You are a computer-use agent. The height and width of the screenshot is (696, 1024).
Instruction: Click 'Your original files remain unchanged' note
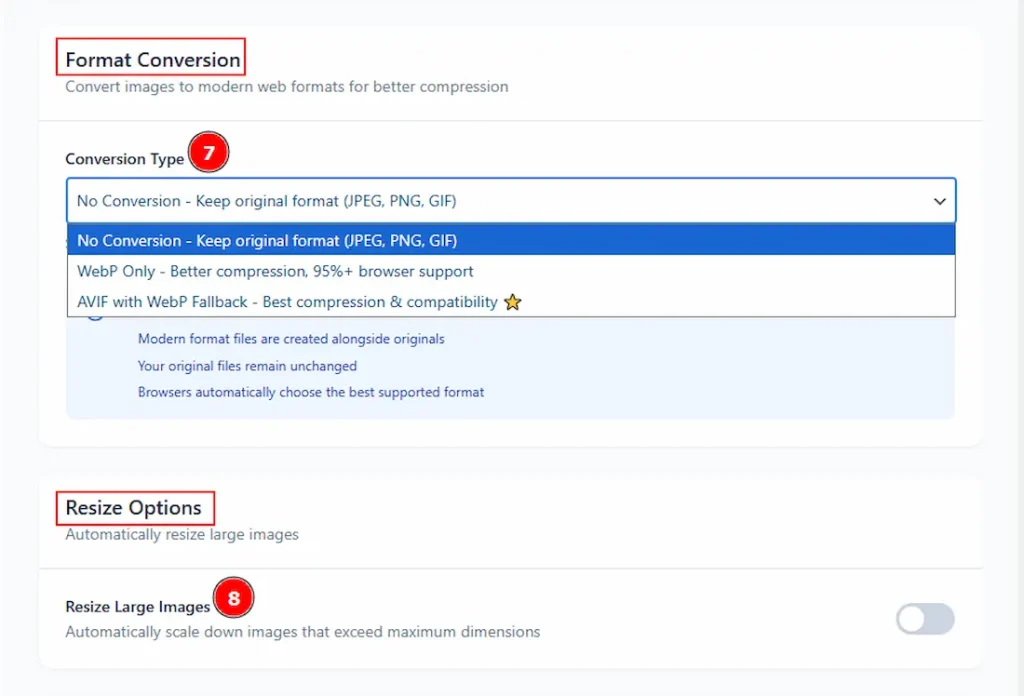(247, 366)
